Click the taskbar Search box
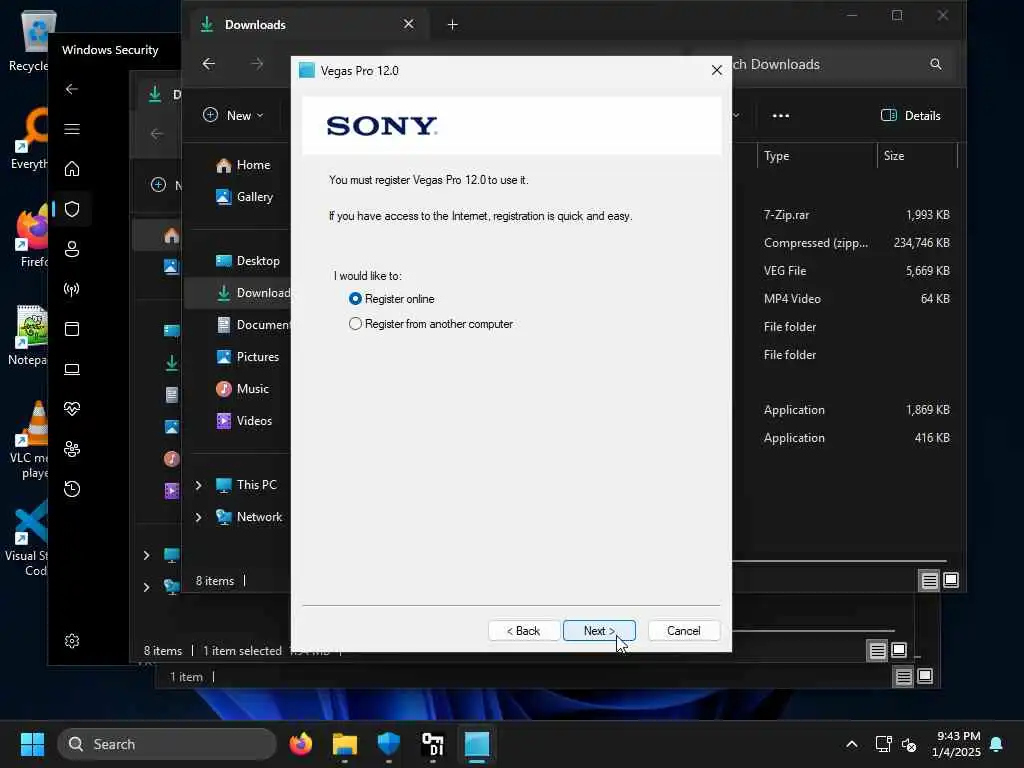The width and height of the screenshot is (1024, 768). tap(167, 744)
